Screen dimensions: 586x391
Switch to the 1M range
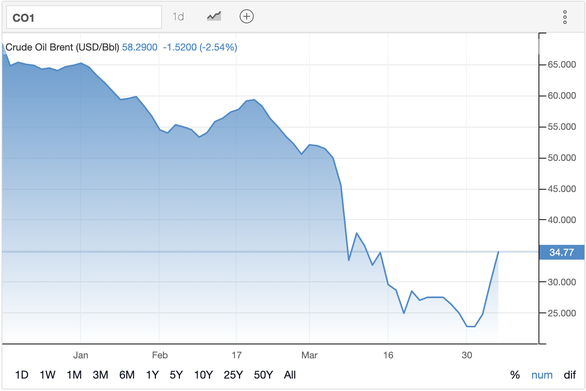click(74, 375)
